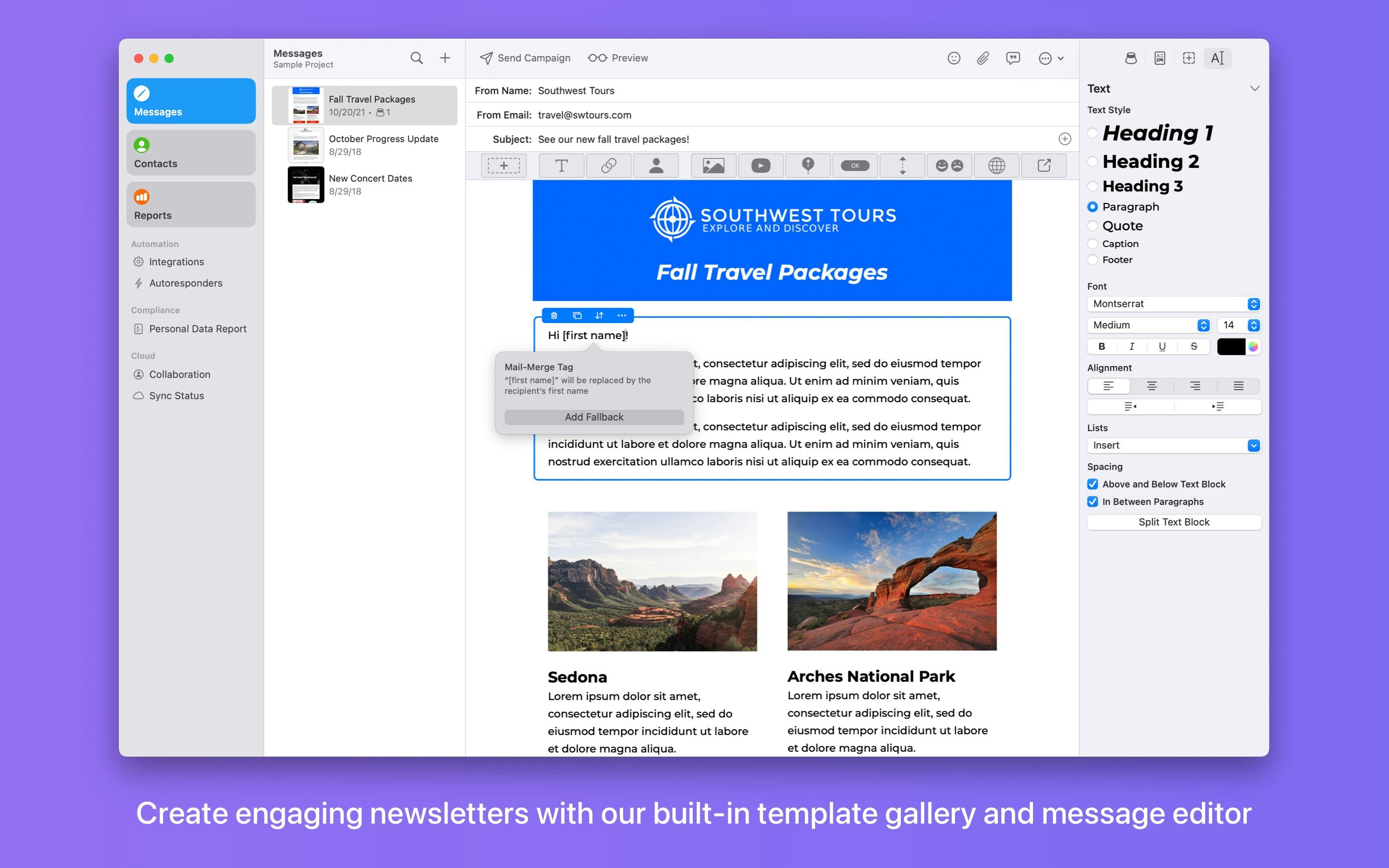Image resolution: width=1389 pixels, height=868 pixels.
Task: Insert a video block
Action: click(x=761, y=166)
